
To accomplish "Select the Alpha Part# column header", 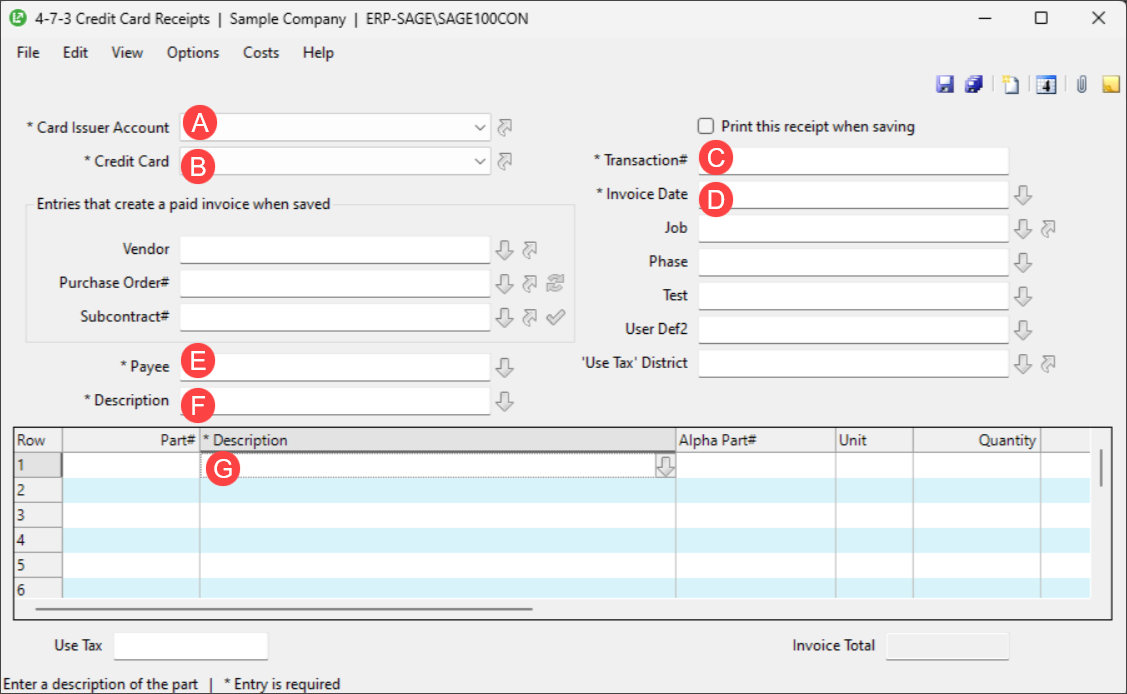I will [755, 440].
